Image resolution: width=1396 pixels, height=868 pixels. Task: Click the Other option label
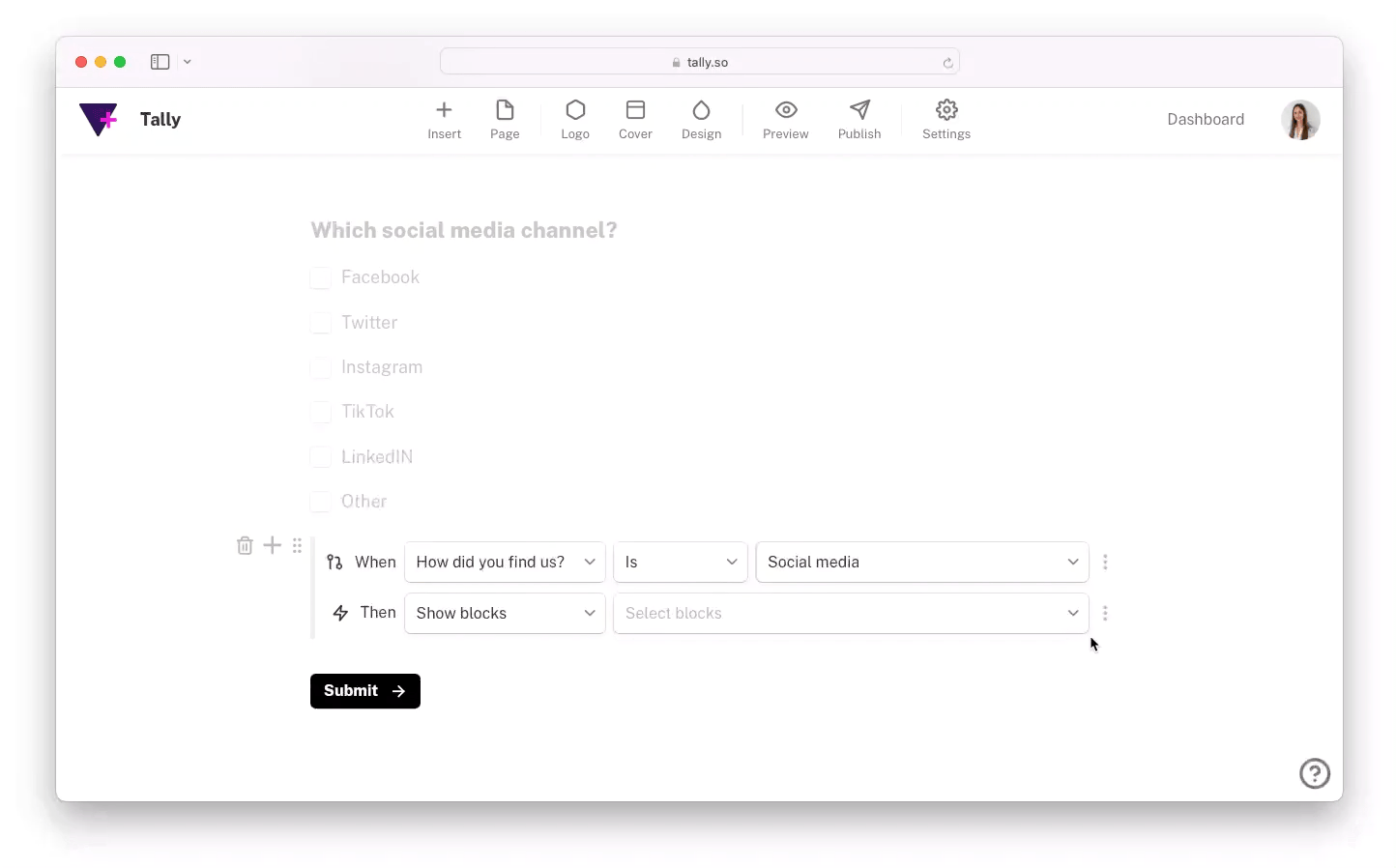(364, 502)
